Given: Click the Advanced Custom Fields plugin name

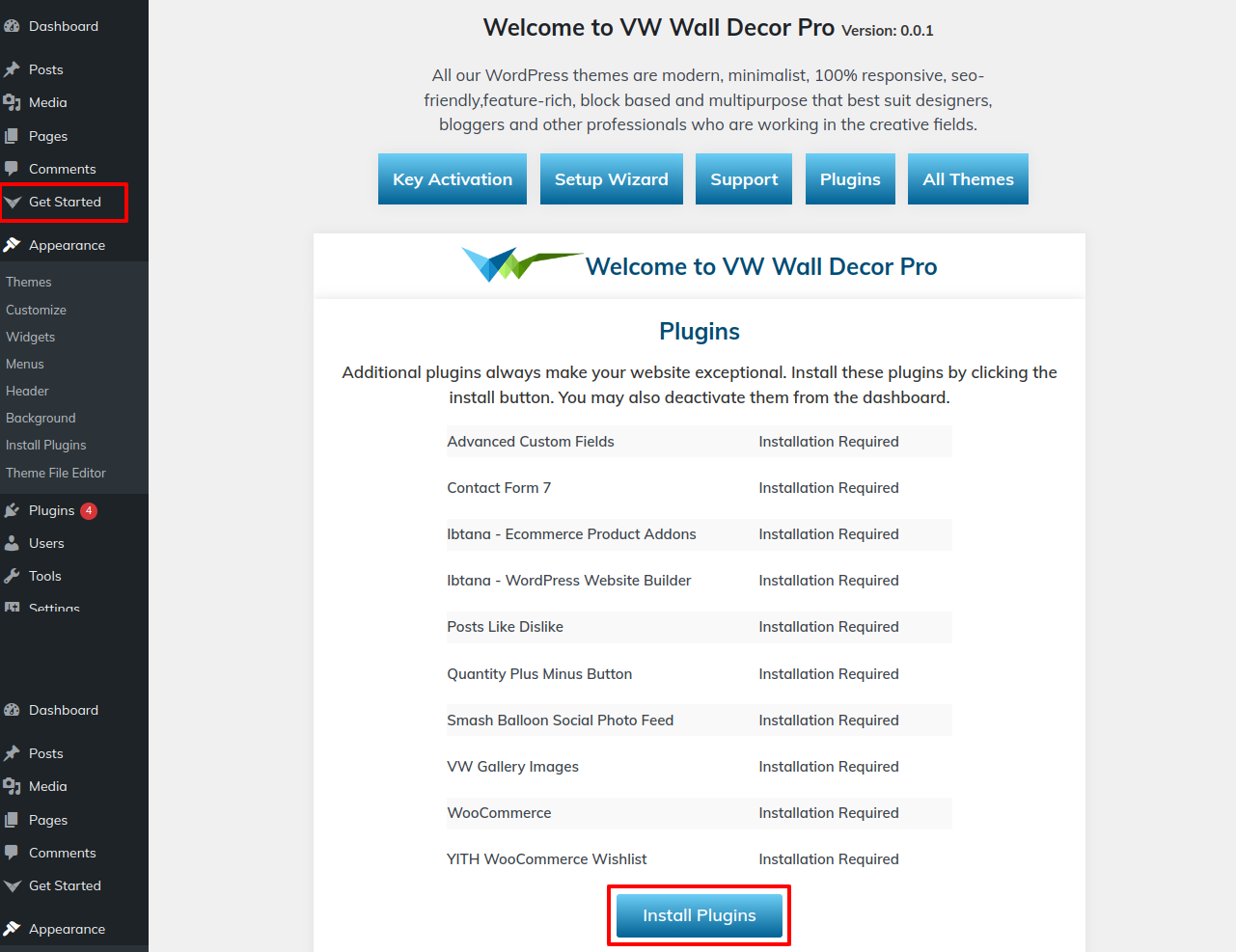Looking at the screenshot, I should tap(531, 442).
